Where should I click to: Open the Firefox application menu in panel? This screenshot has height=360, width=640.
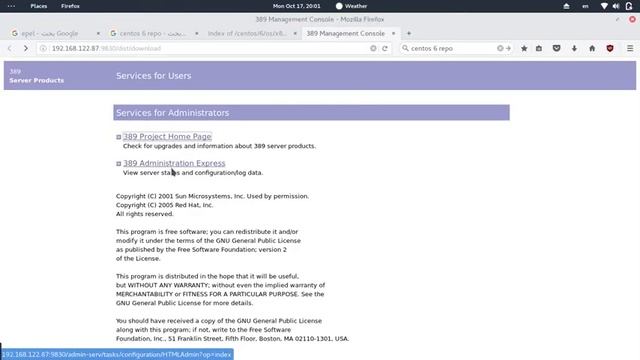(x=70, y=6)
